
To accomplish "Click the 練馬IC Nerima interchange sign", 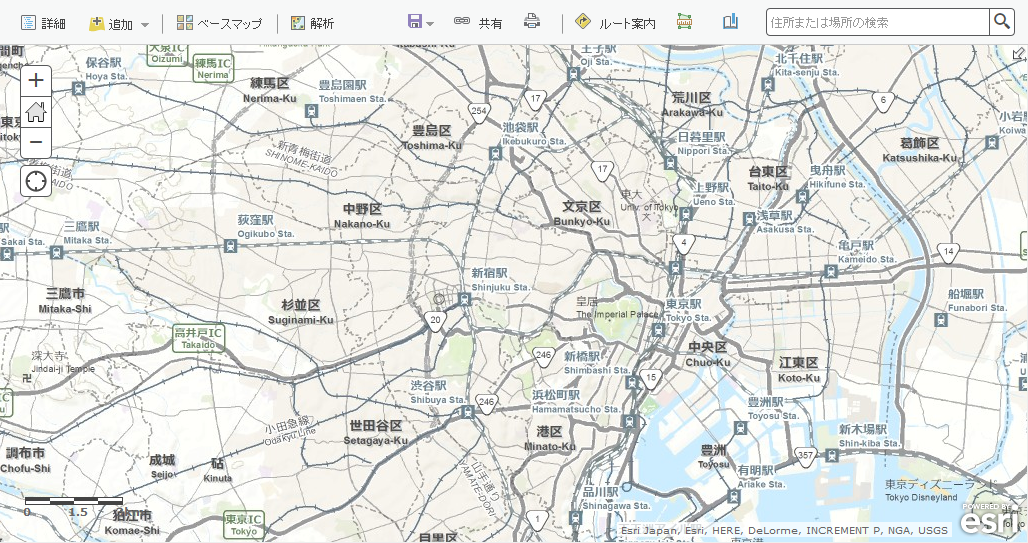I will (213, 68).
